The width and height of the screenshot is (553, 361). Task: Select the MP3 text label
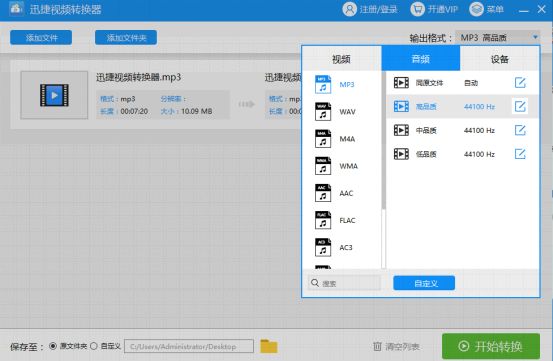coord(347,85)
